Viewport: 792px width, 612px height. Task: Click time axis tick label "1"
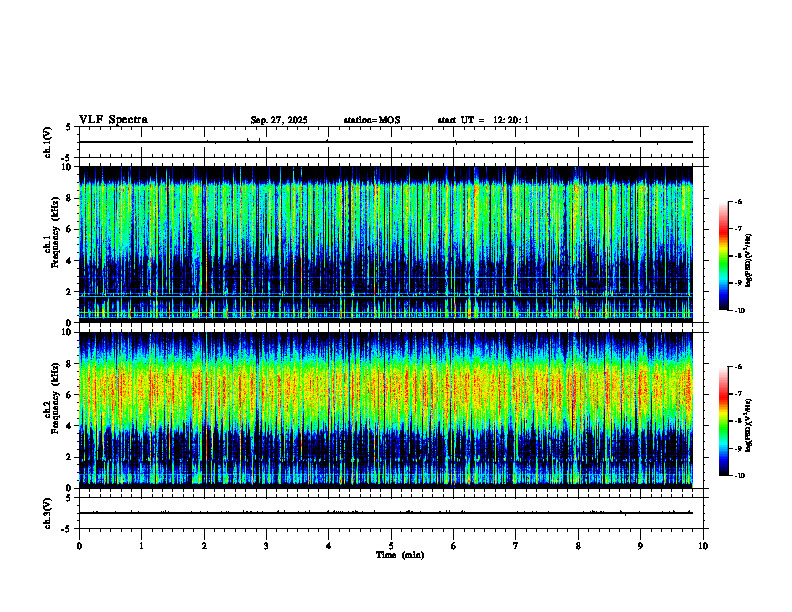coord(141,546)
